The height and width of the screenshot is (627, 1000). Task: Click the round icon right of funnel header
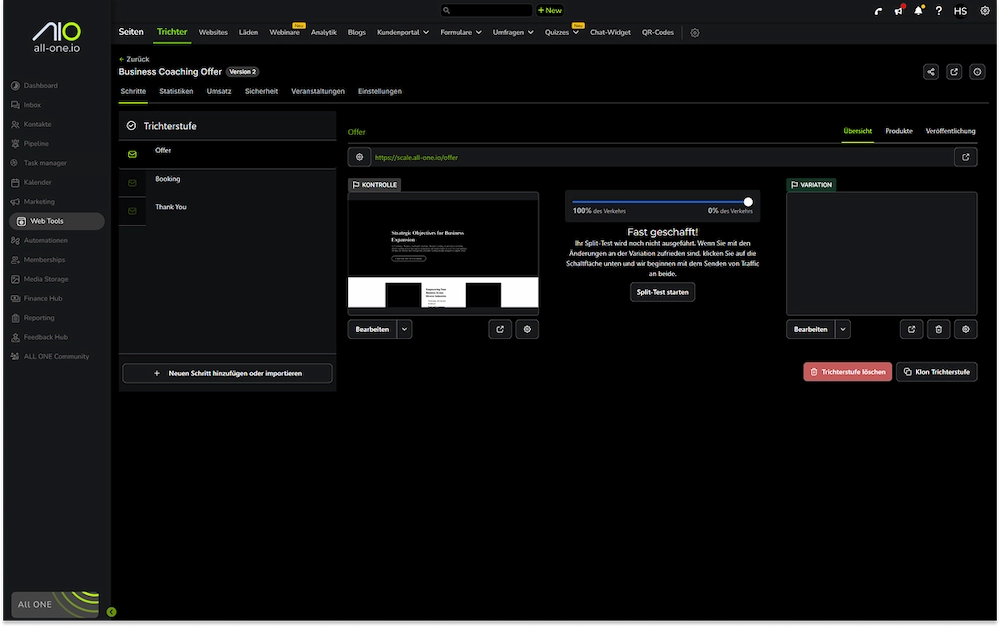977,72
